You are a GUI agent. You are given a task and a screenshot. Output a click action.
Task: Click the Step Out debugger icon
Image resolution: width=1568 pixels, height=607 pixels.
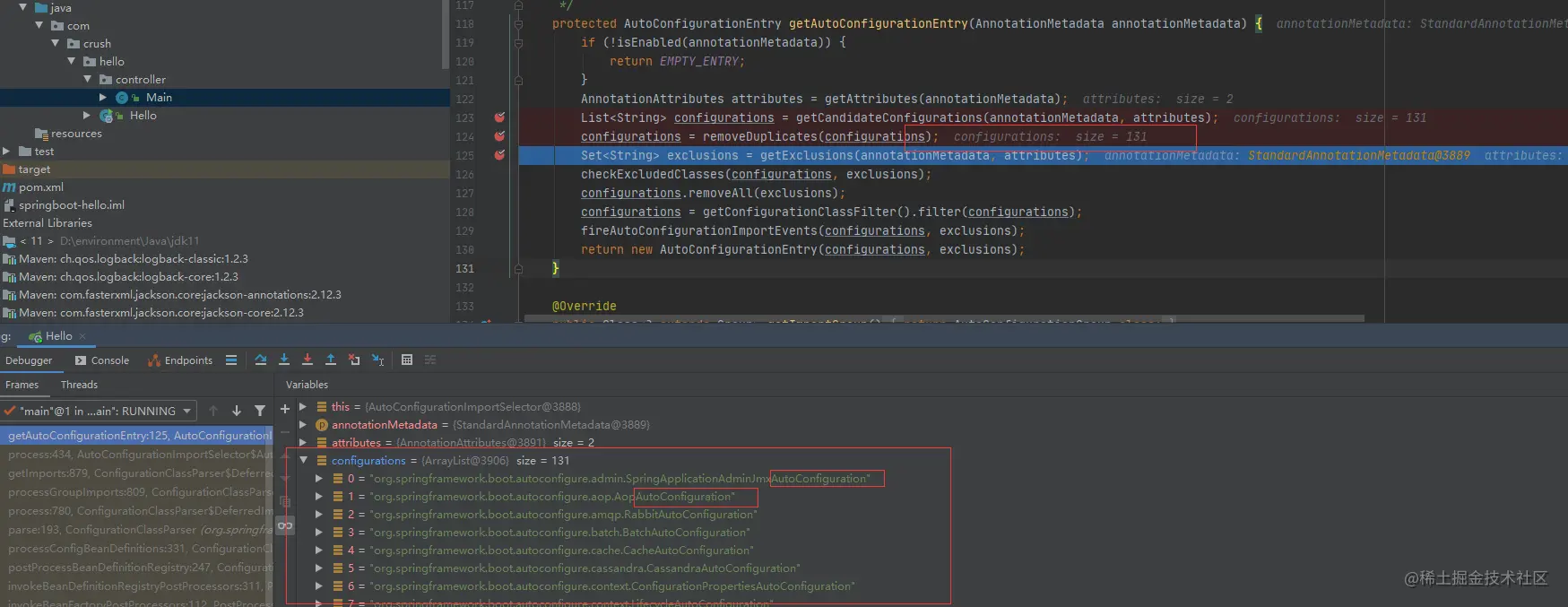click(x=331, y=360)
